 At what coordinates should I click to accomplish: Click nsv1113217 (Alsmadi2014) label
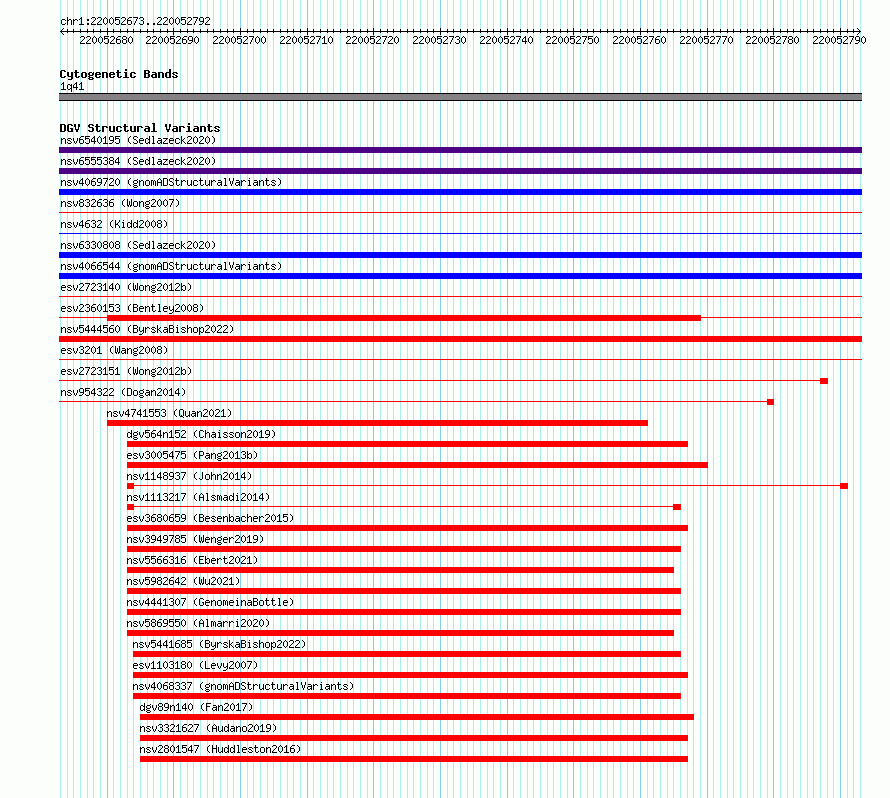point(198,497)
